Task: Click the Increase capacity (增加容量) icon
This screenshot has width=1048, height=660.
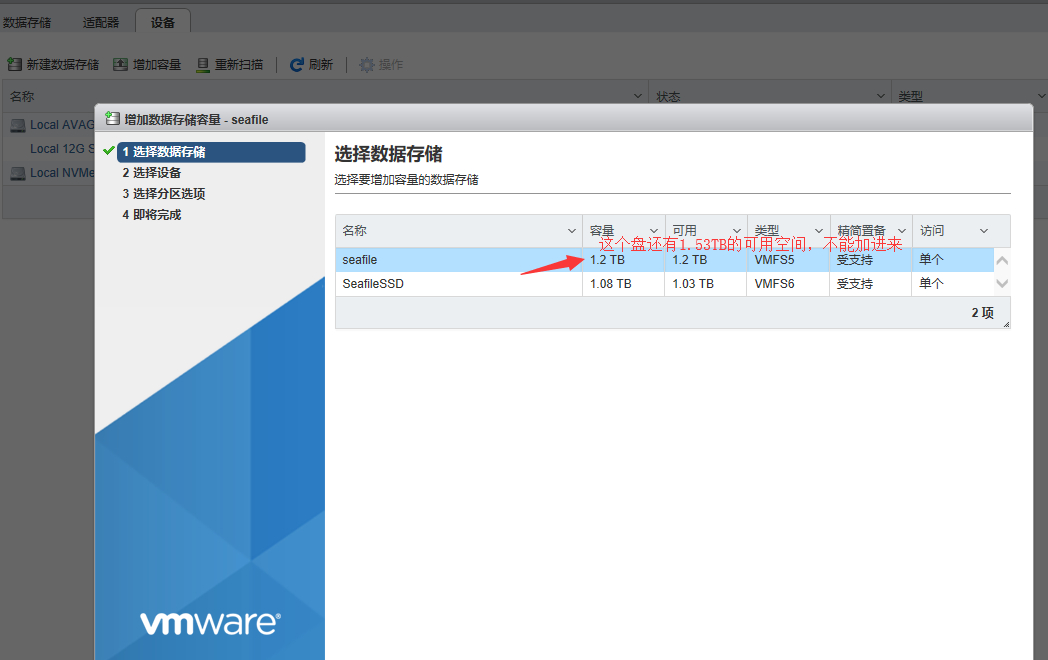Action: 120,64
